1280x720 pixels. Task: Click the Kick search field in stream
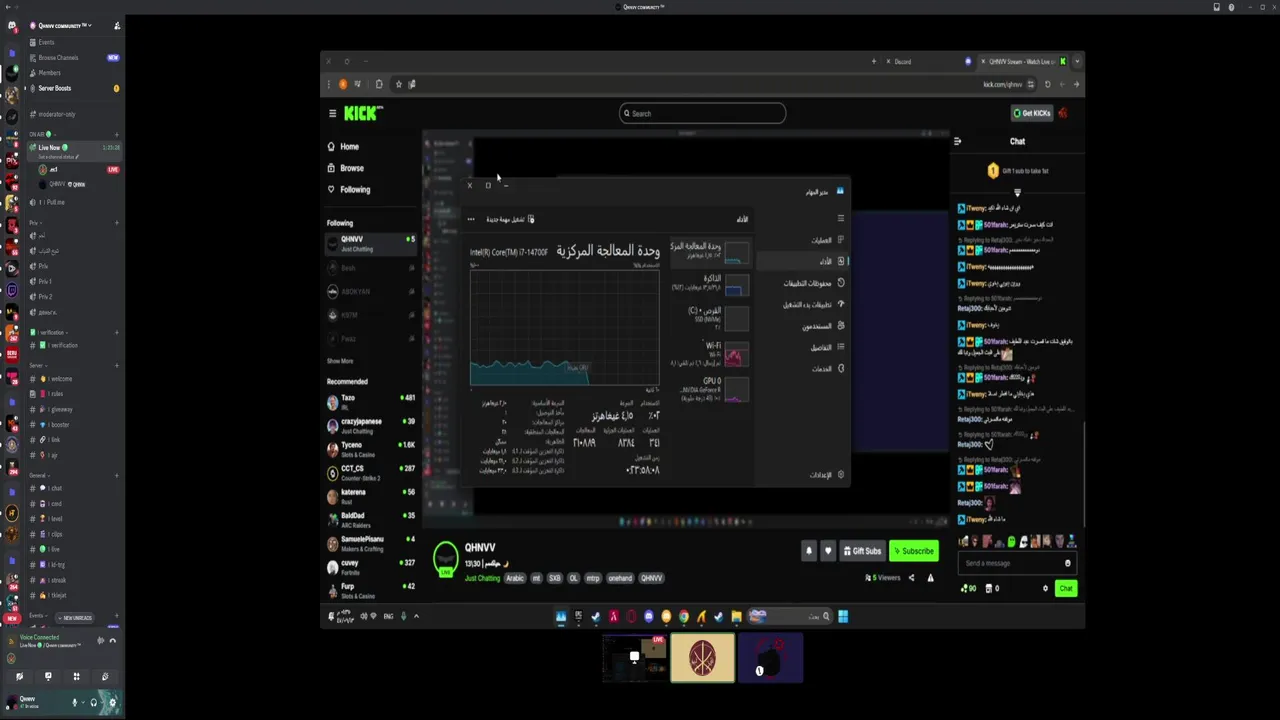702,113
